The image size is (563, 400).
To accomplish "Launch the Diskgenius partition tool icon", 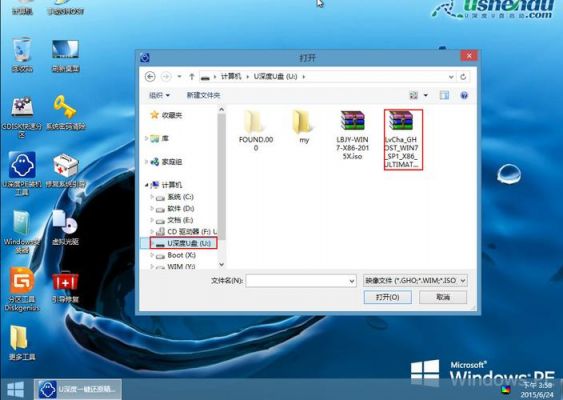I will (x=22, y=289).
